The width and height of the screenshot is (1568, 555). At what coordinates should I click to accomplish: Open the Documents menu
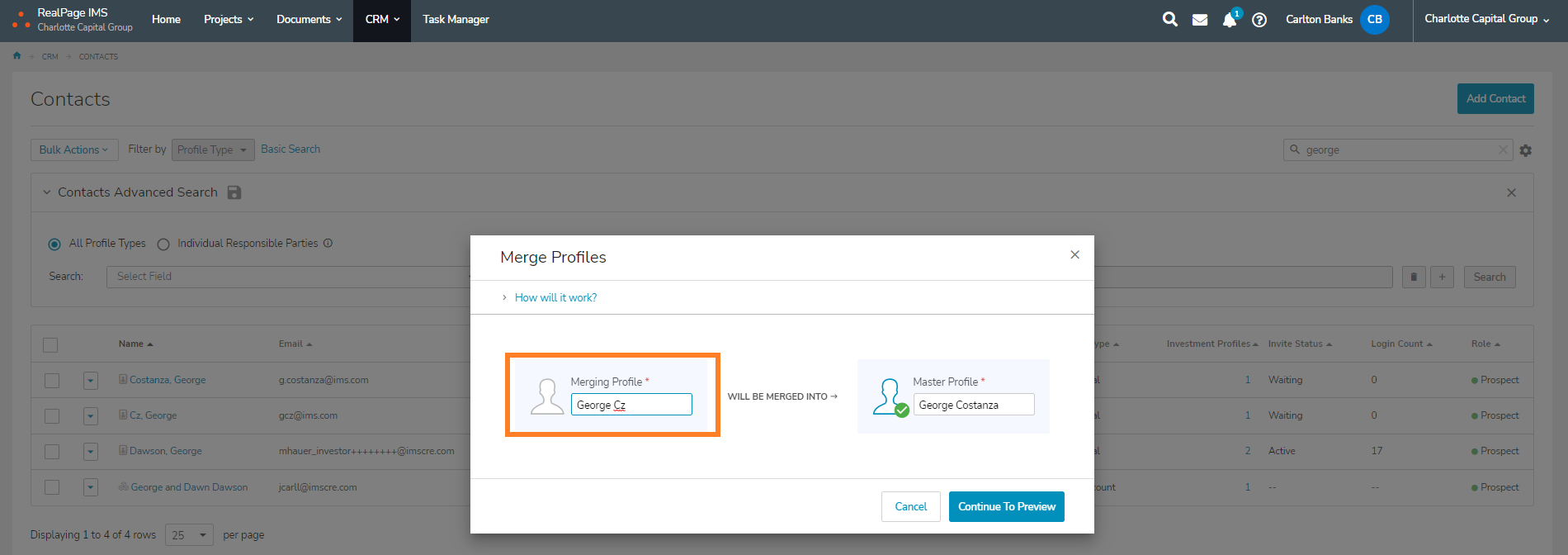coord(309,20)
